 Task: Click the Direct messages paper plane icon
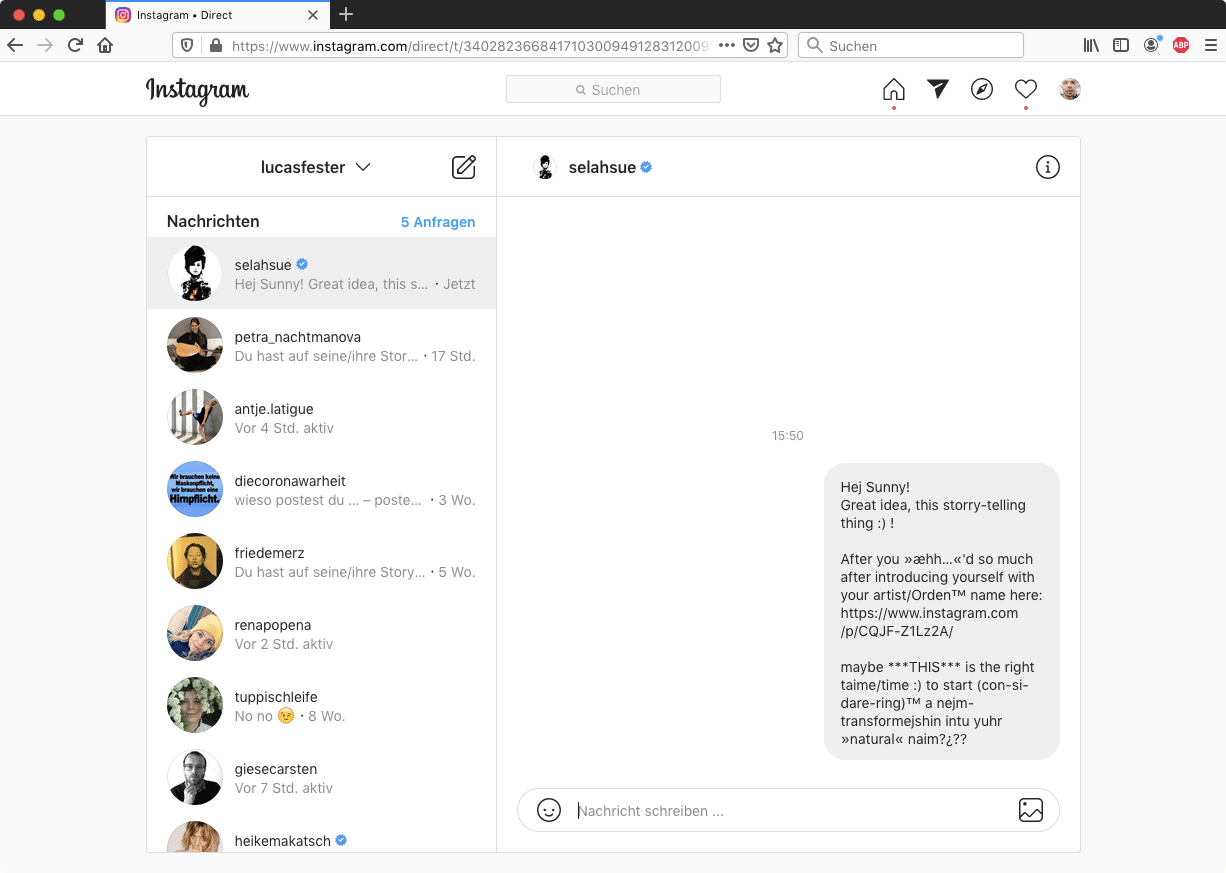tap(937, 89)
